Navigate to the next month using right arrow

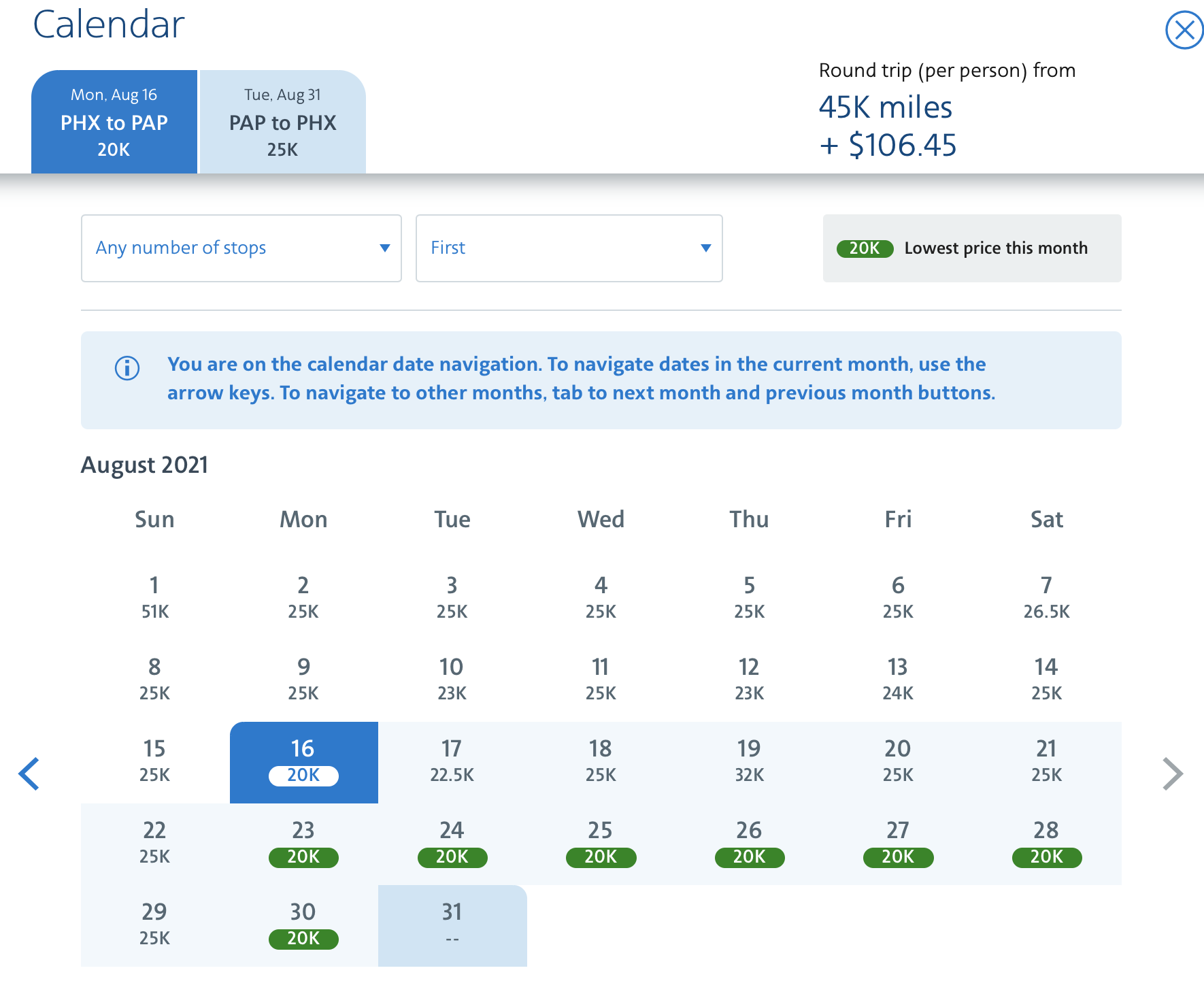[x=1173, y=774]
